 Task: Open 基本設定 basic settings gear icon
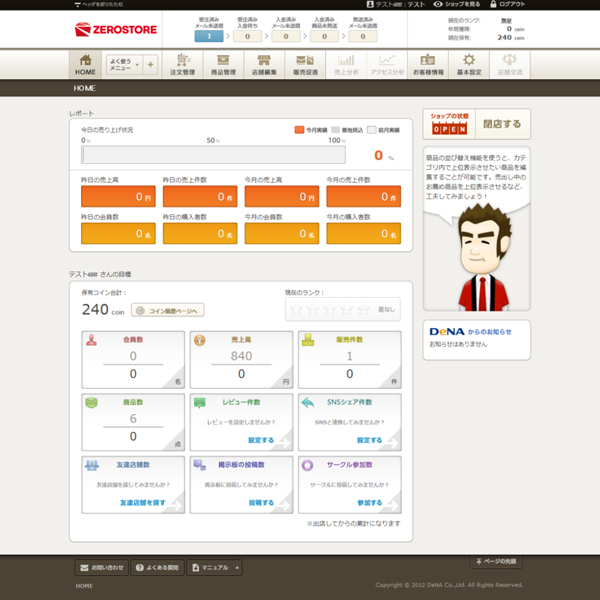(x=467, y=64)
